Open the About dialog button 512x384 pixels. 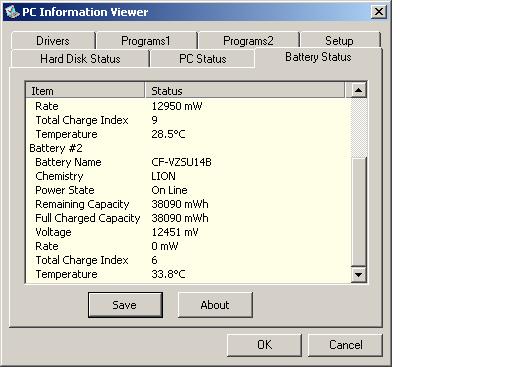pos(215,305)
